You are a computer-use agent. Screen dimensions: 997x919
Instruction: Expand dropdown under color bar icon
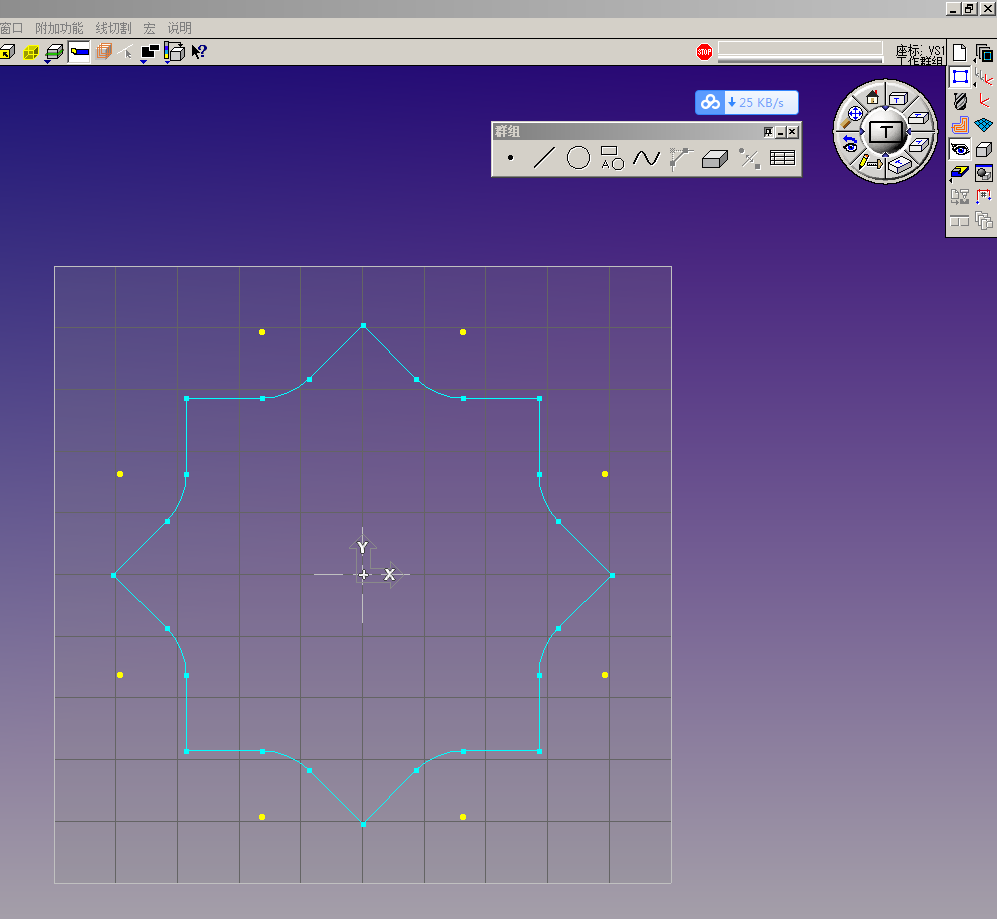click(x=168, y=62)
